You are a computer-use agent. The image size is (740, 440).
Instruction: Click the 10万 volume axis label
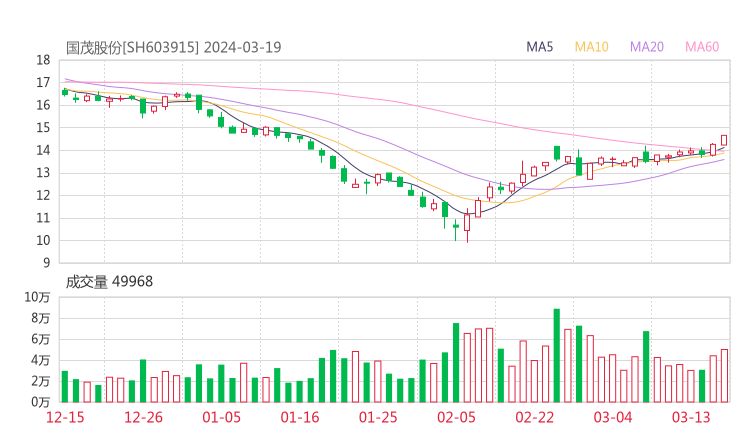point(37,297)
